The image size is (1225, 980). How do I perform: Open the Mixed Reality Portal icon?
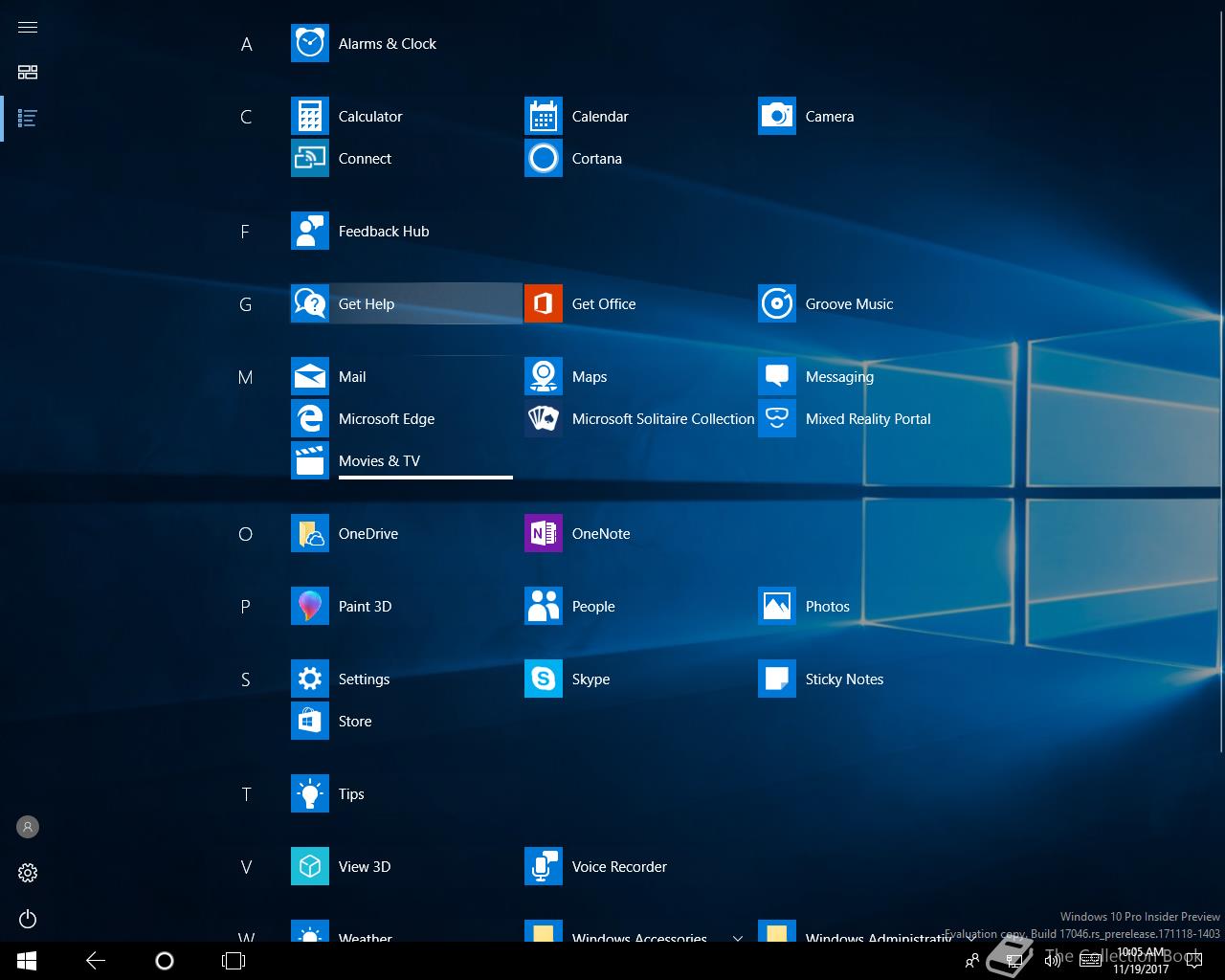777,419
